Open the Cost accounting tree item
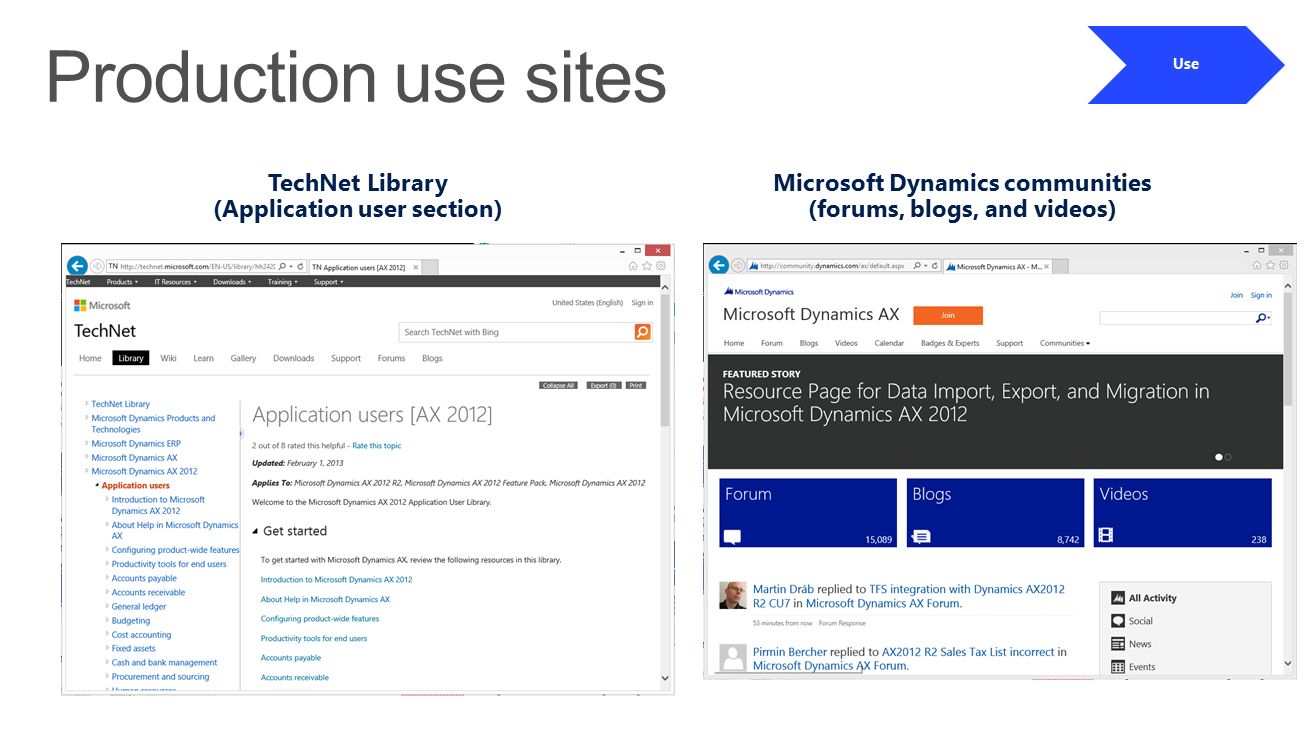1305x734 pixels. pyautogui.click(x=142, y=635)
